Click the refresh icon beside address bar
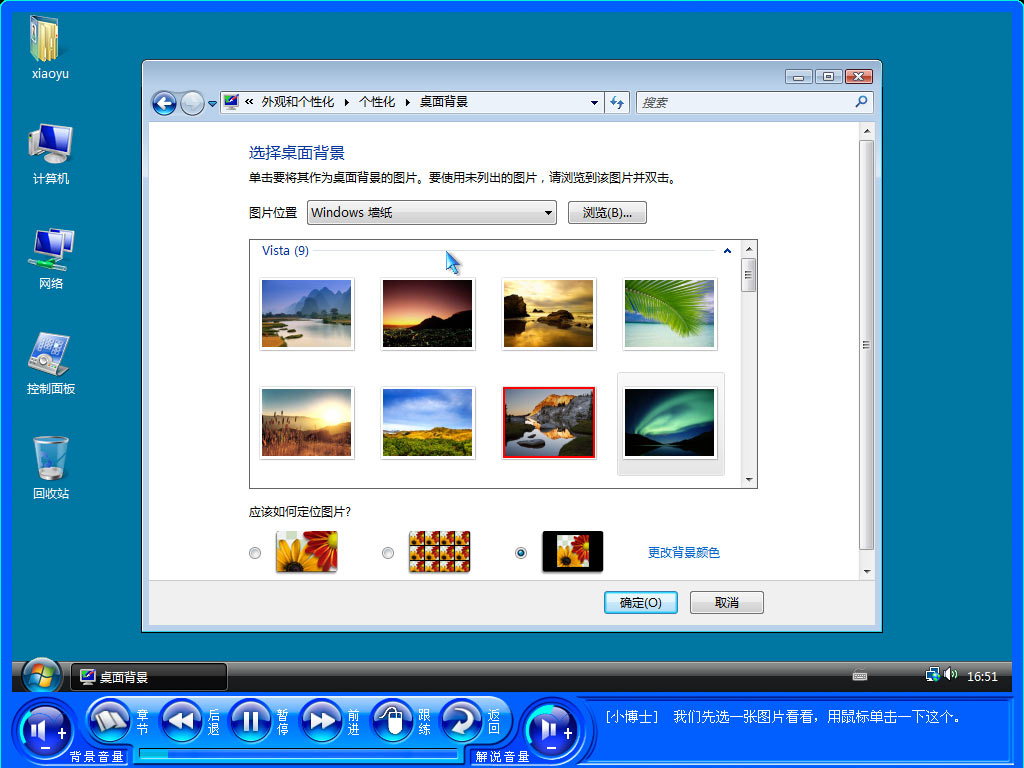This screenshot has height=768, width=1024. (x=616, y=103)
